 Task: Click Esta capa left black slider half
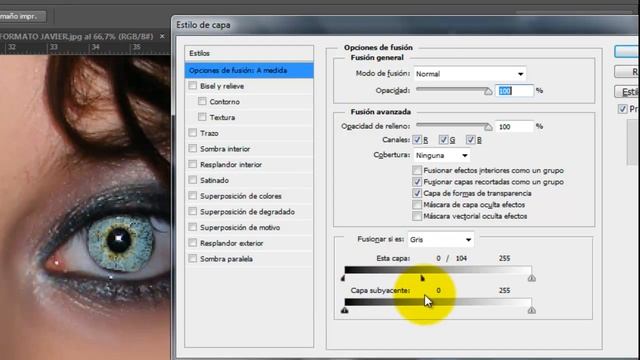343,278
